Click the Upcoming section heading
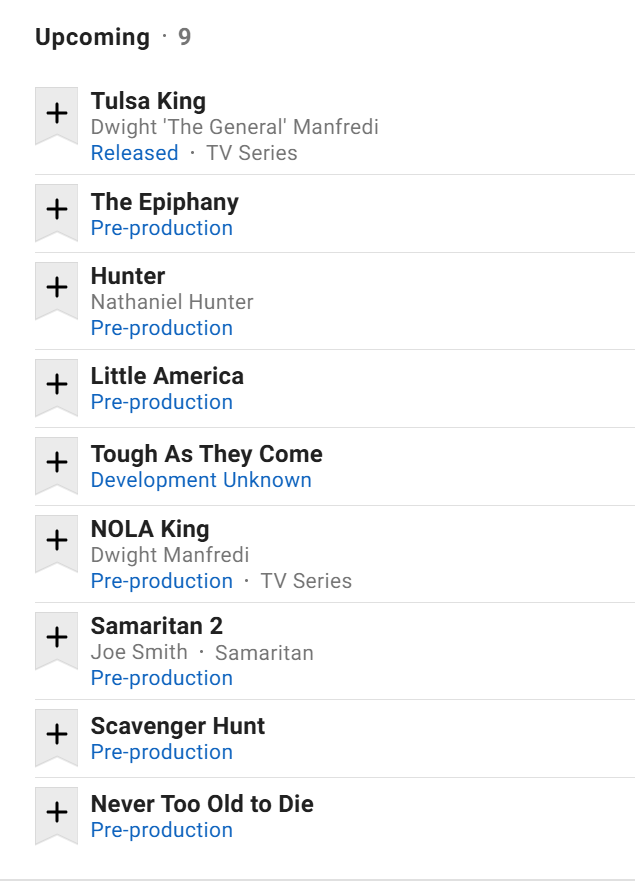 coord(92,37)
